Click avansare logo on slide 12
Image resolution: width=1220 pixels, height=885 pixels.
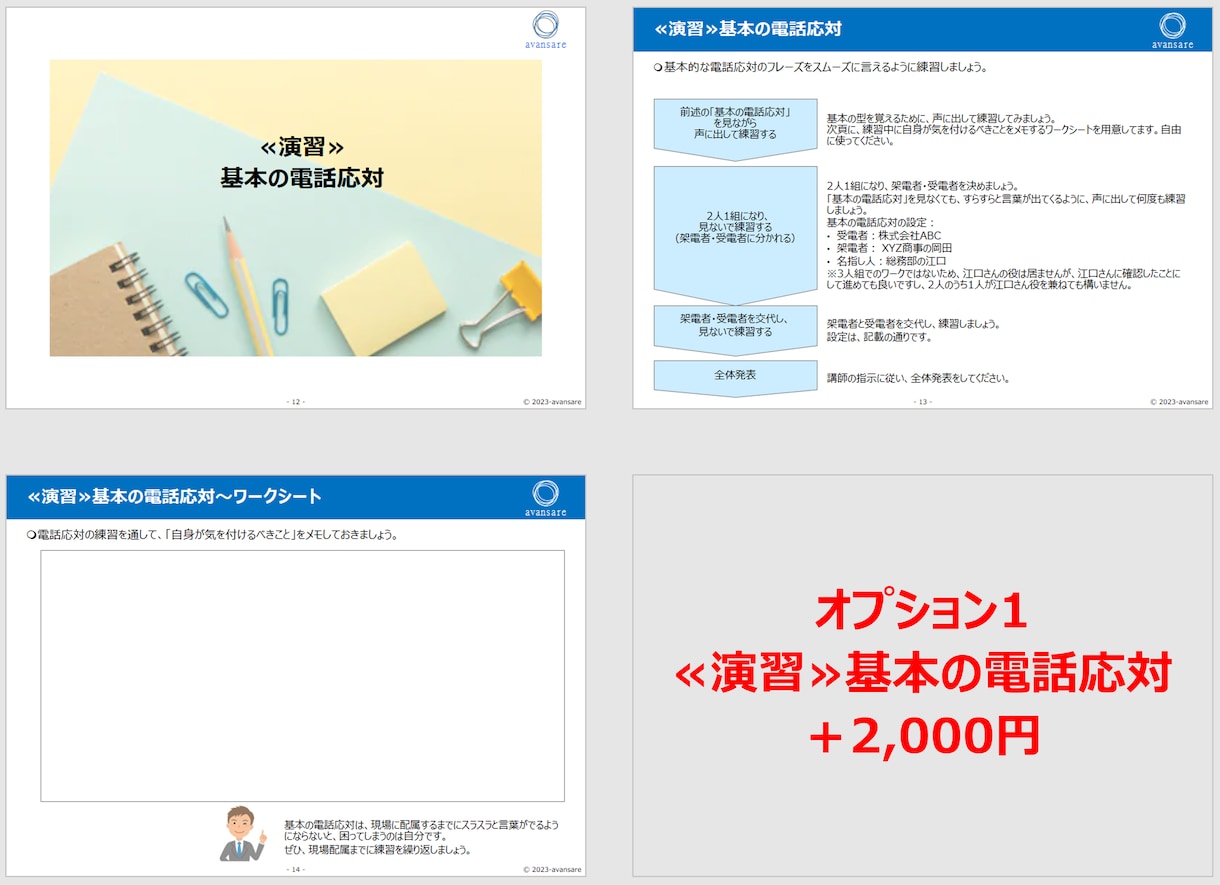coord(546,30)
